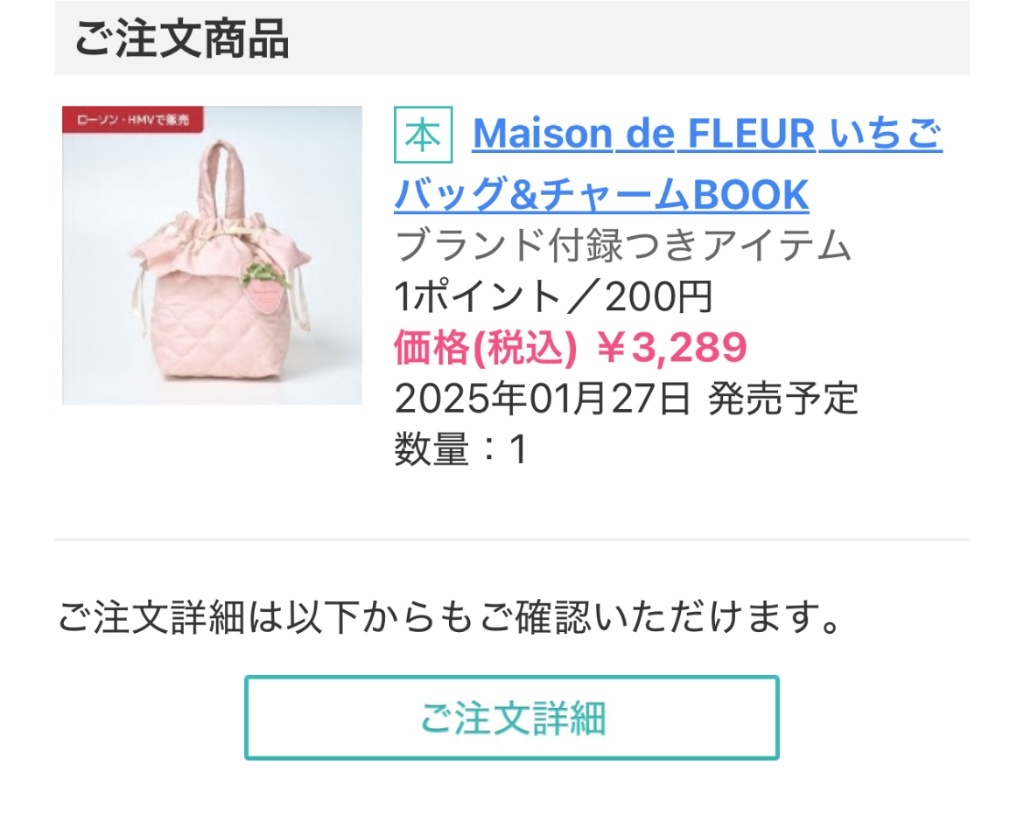Click the green 本 book category icon
The height and width of the screenshot is (820, 1024).
coord(423,134)
